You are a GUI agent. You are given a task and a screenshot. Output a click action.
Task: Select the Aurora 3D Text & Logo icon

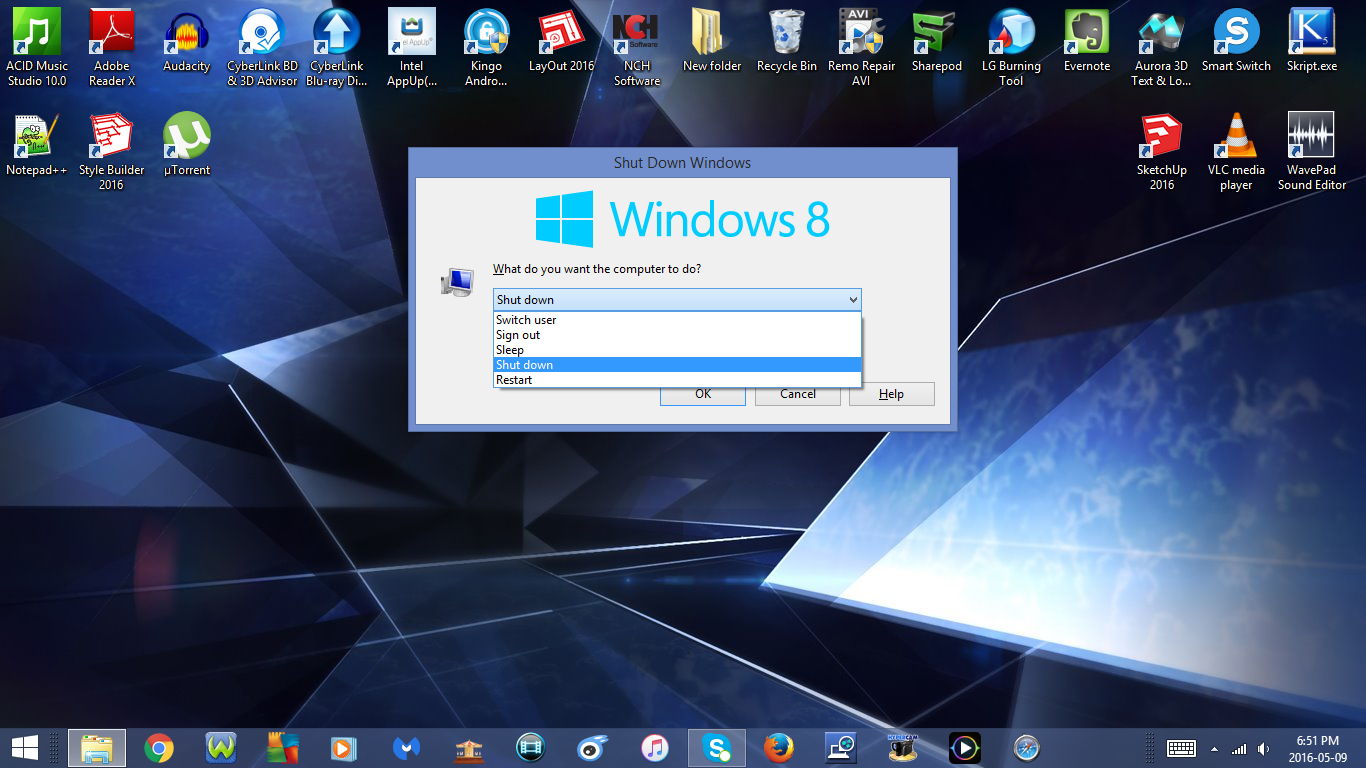pyautogui.click(x=1161, y=47)
